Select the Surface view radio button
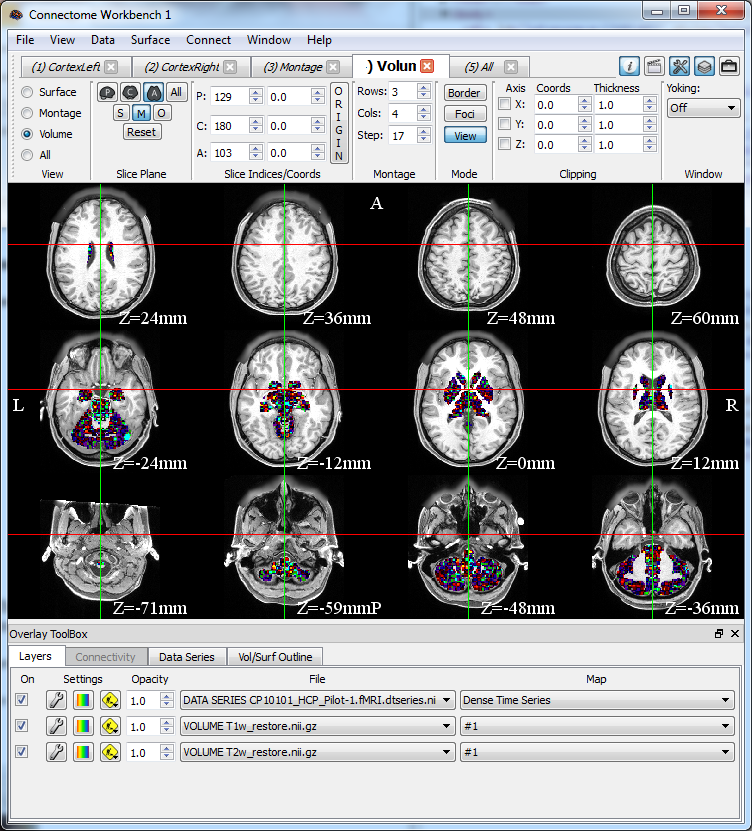This screenshot has height=831, width=752. (x=27, y=92)
